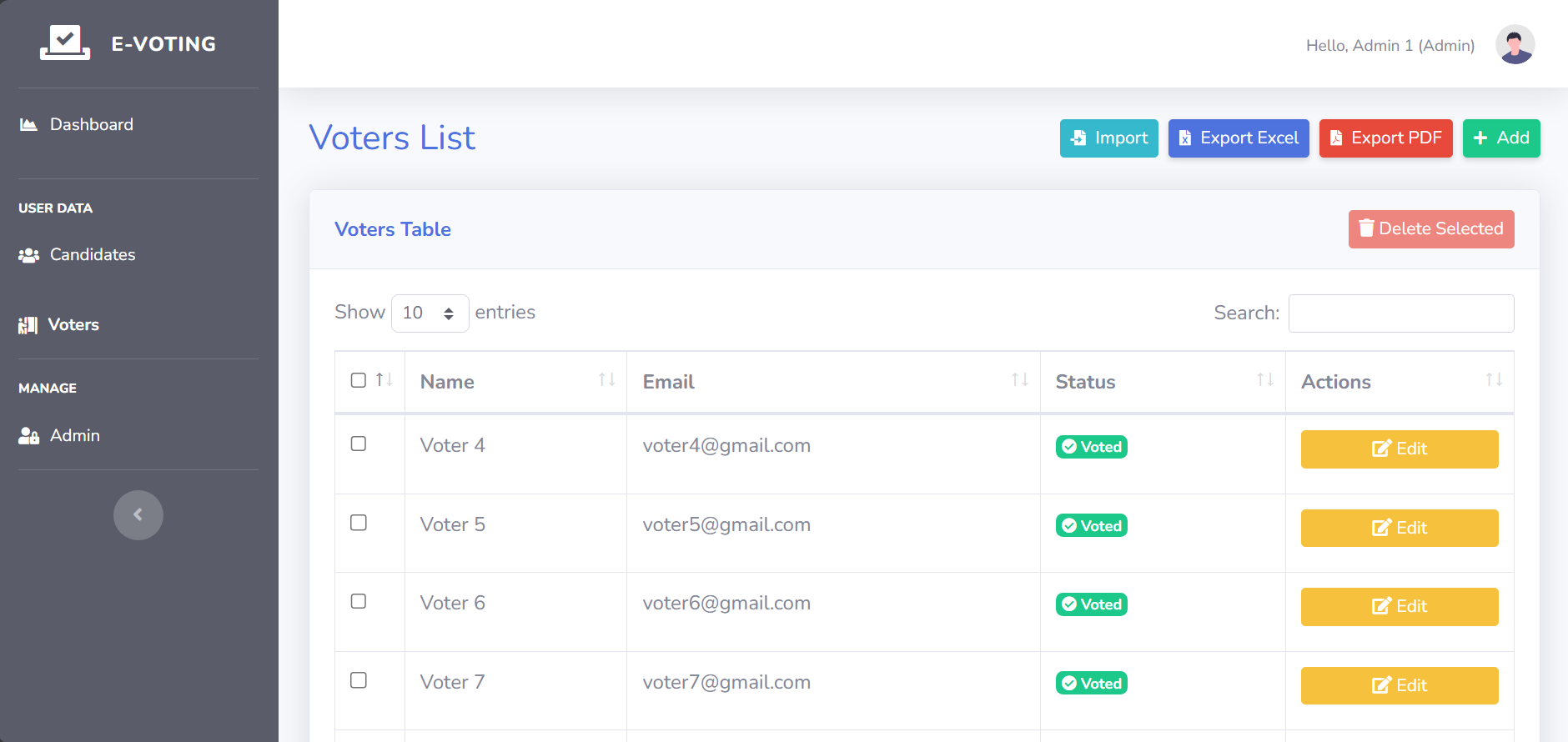This screenshot has width=1568, height=742.
Task: Go to the Dashboard menu item
Action: pyautogui.click(x=92, y=125)
